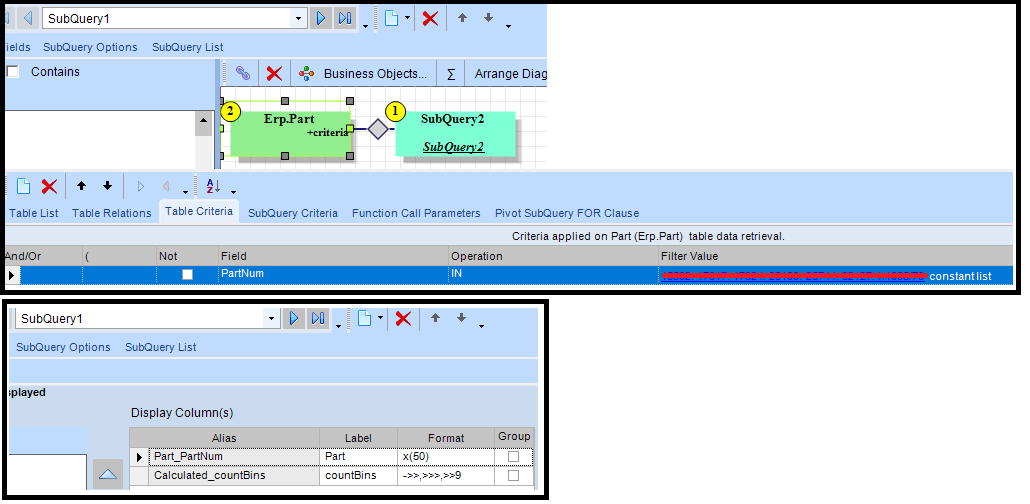Click x(50) format cell
The image size is (1030, 504).
[x=446, y=456]
